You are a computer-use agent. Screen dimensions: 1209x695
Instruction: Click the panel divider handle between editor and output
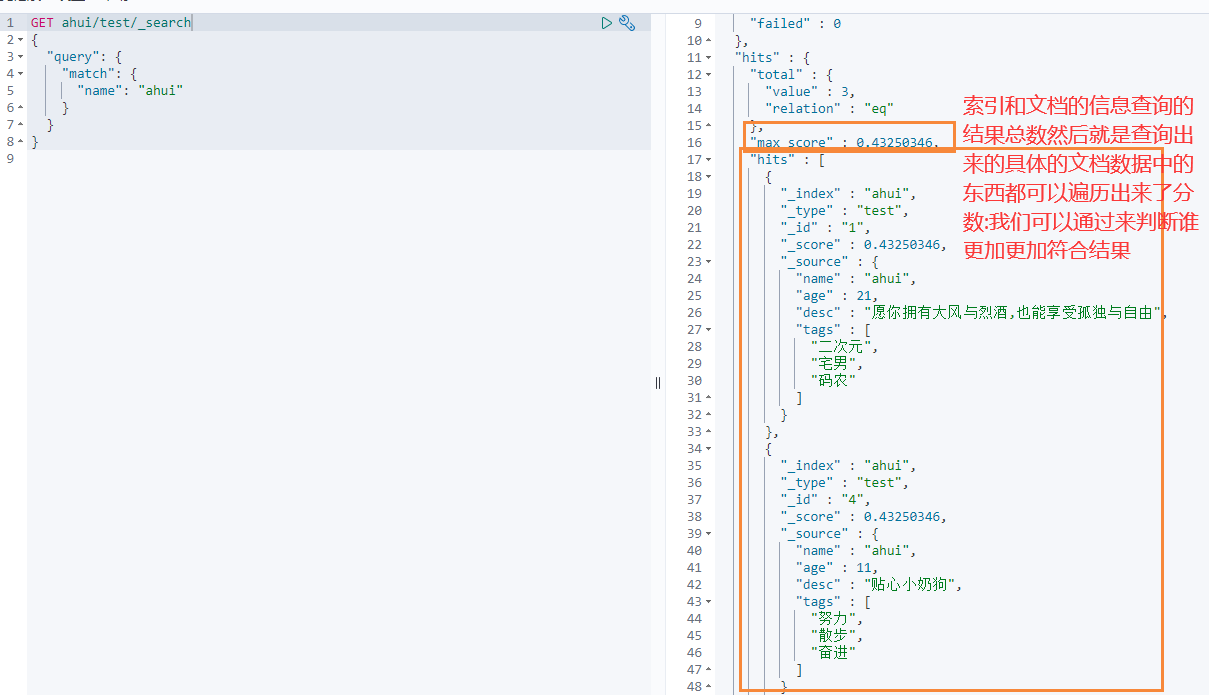(658, 382)
